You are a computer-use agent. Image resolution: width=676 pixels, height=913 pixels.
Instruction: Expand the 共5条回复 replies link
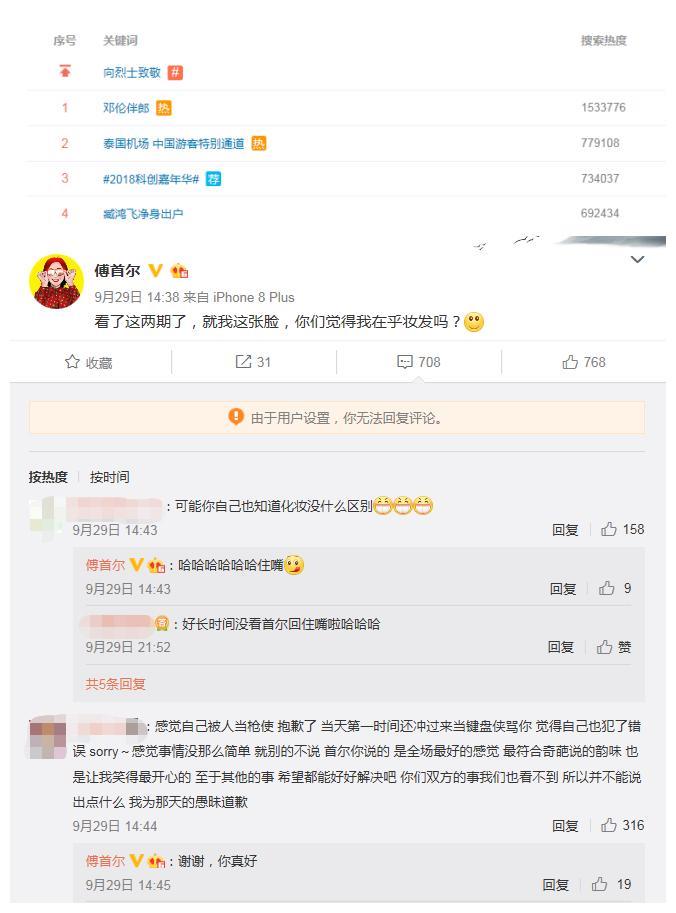click(x=115, y=684)
